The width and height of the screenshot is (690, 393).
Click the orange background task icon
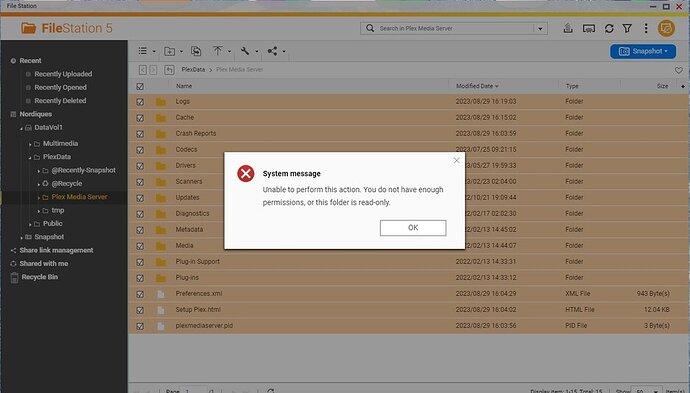coord(666,29)
